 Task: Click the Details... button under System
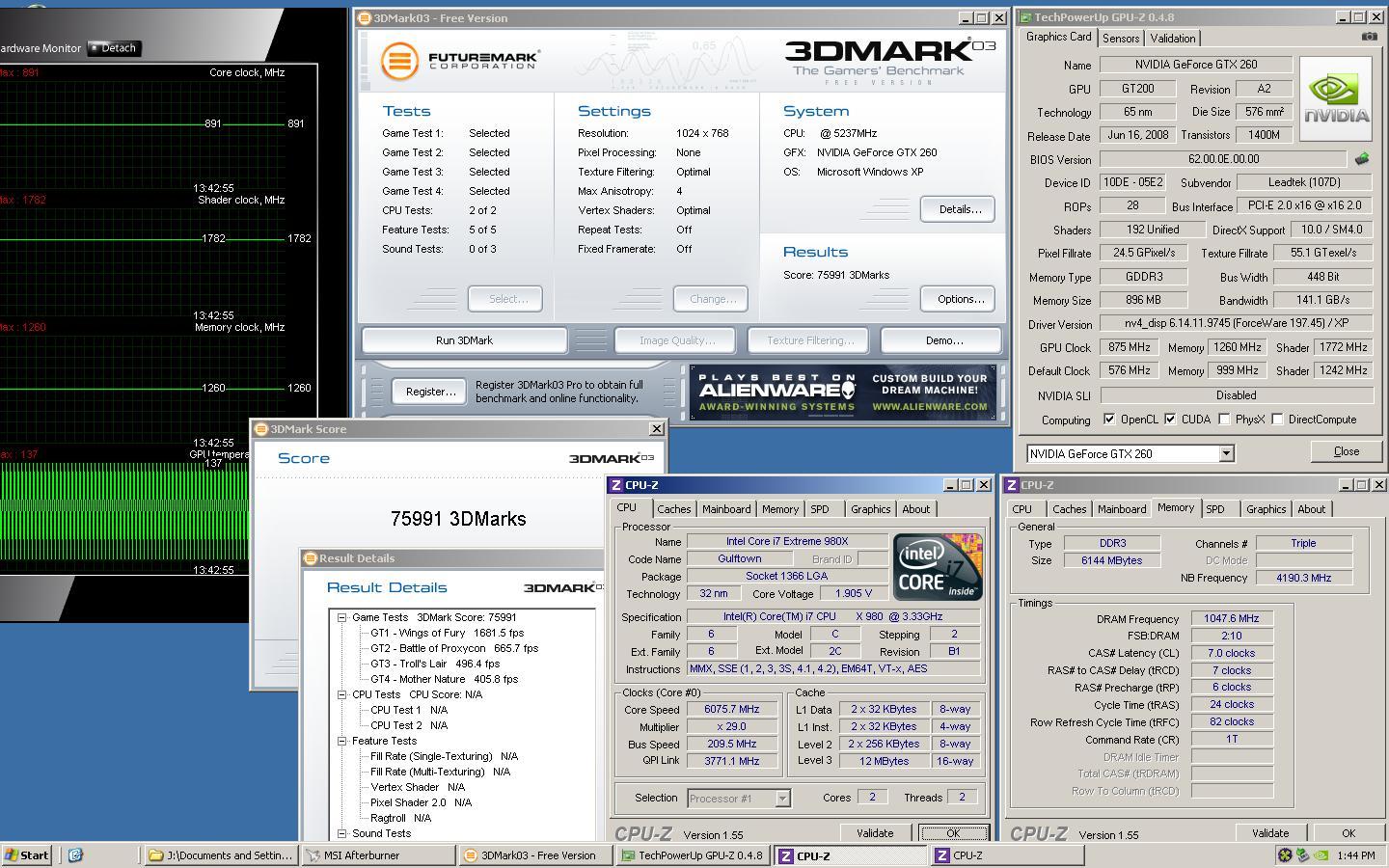pos(957,209)
